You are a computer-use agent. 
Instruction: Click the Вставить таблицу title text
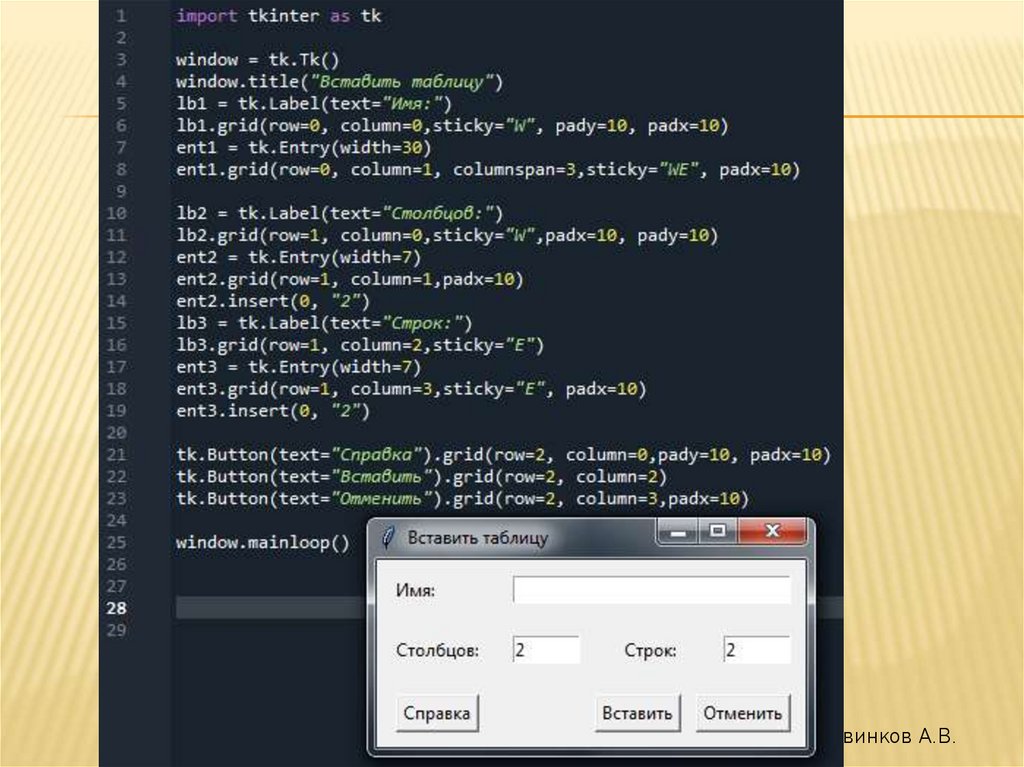coord(478,538)
